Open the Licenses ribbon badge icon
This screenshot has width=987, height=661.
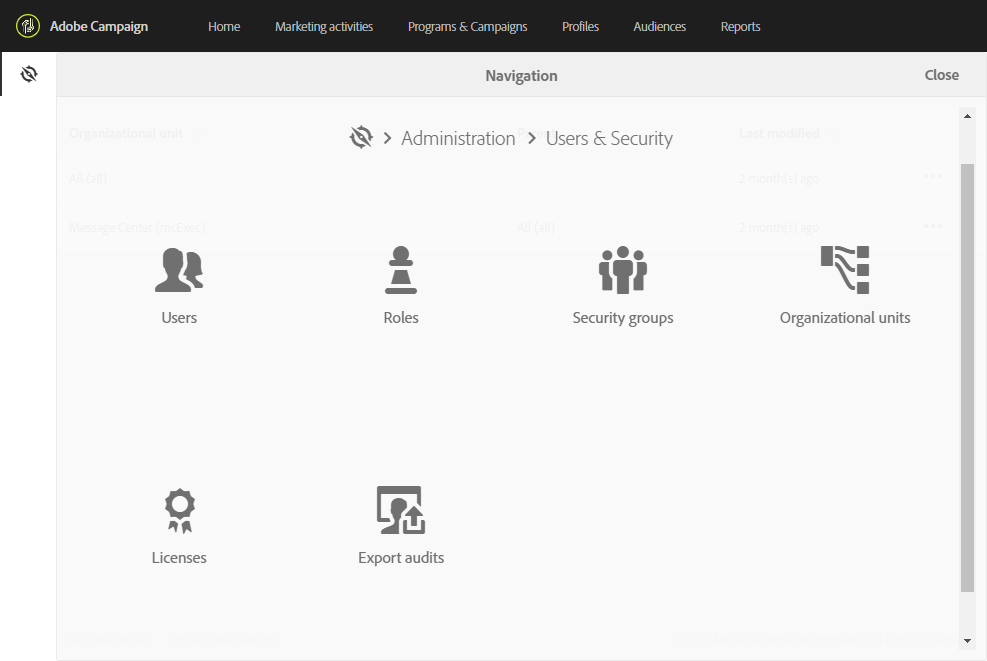point(179,511)
